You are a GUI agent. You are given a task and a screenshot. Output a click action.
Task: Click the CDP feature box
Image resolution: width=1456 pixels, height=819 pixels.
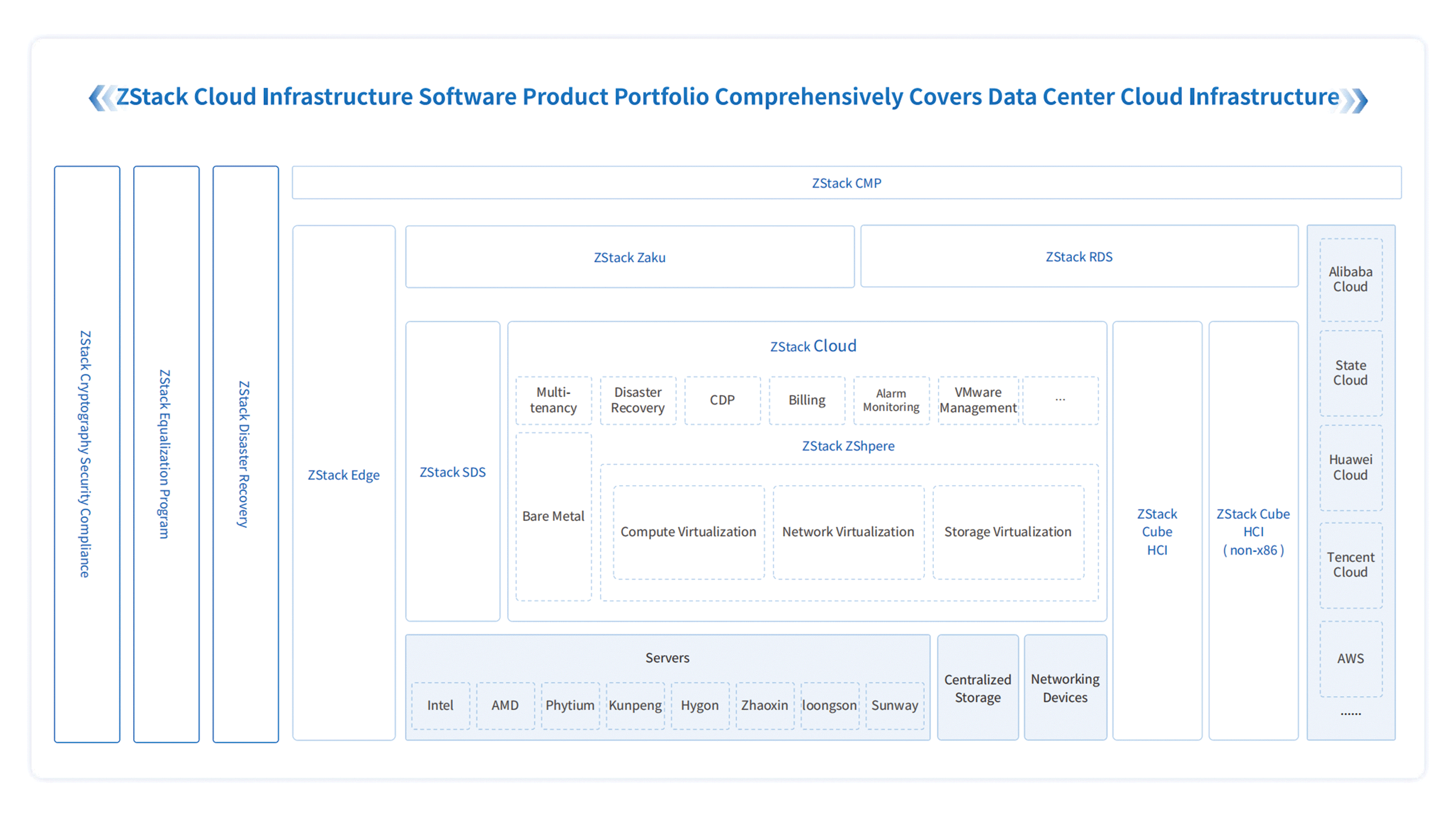722,400
